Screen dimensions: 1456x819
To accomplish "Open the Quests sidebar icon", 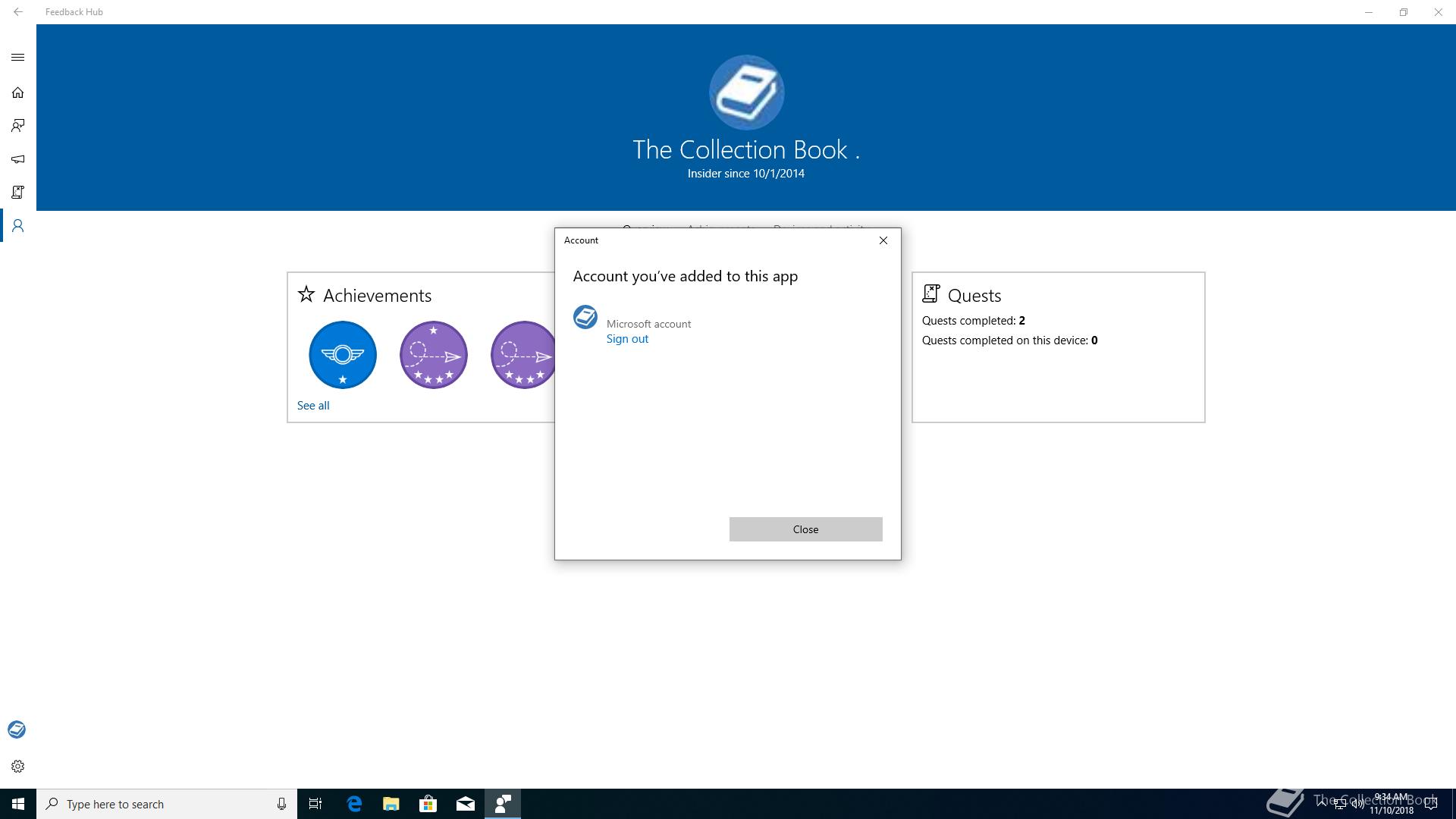I will click(17, 193).
